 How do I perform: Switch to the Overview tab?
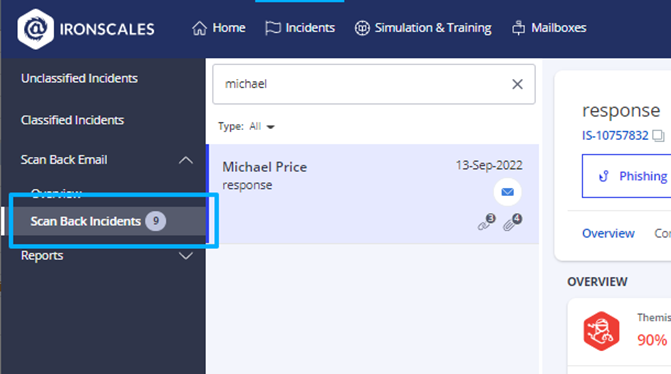(608, 233)
